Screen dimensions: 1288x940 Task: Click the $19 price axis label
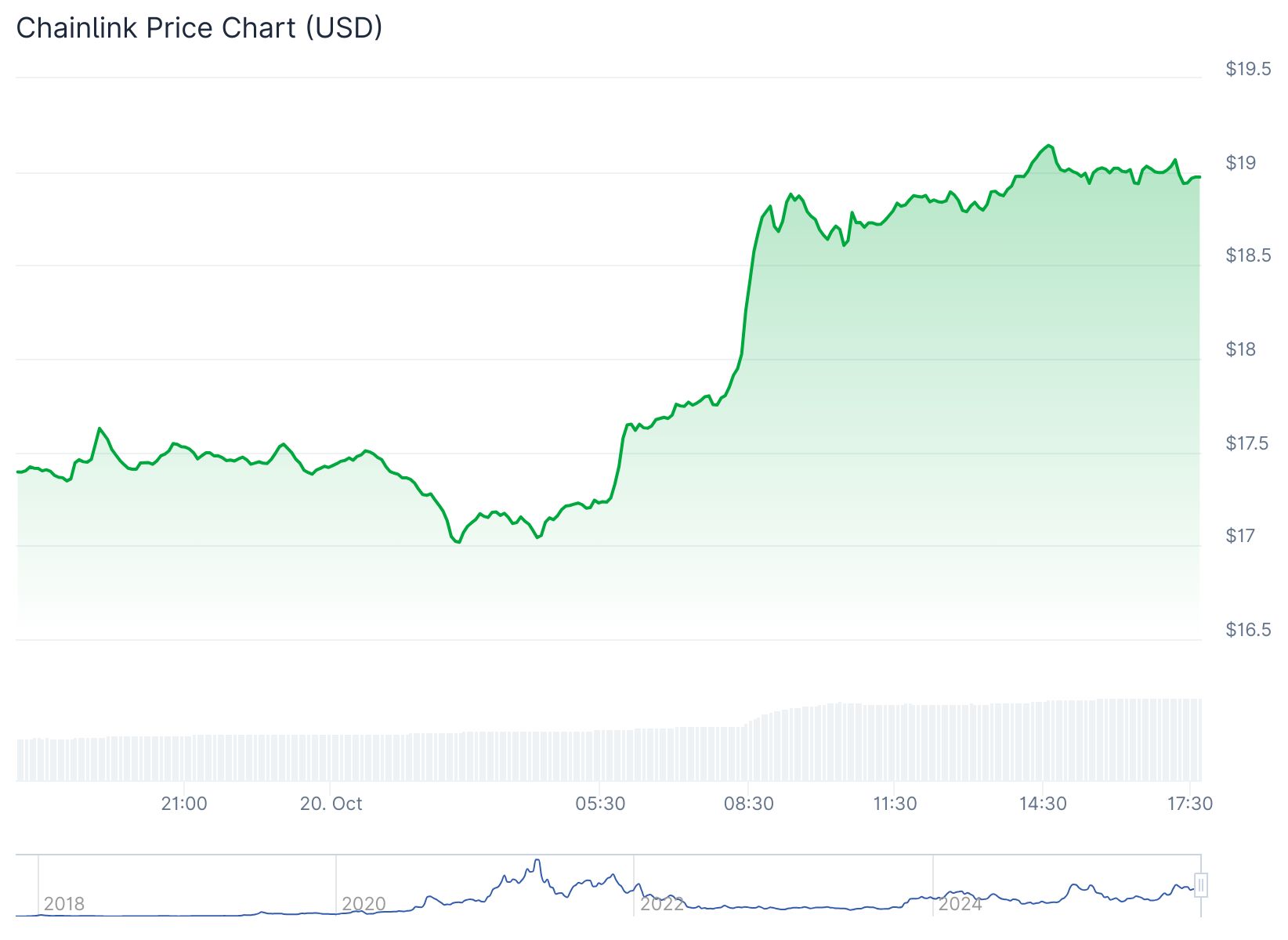[1241, 163]
